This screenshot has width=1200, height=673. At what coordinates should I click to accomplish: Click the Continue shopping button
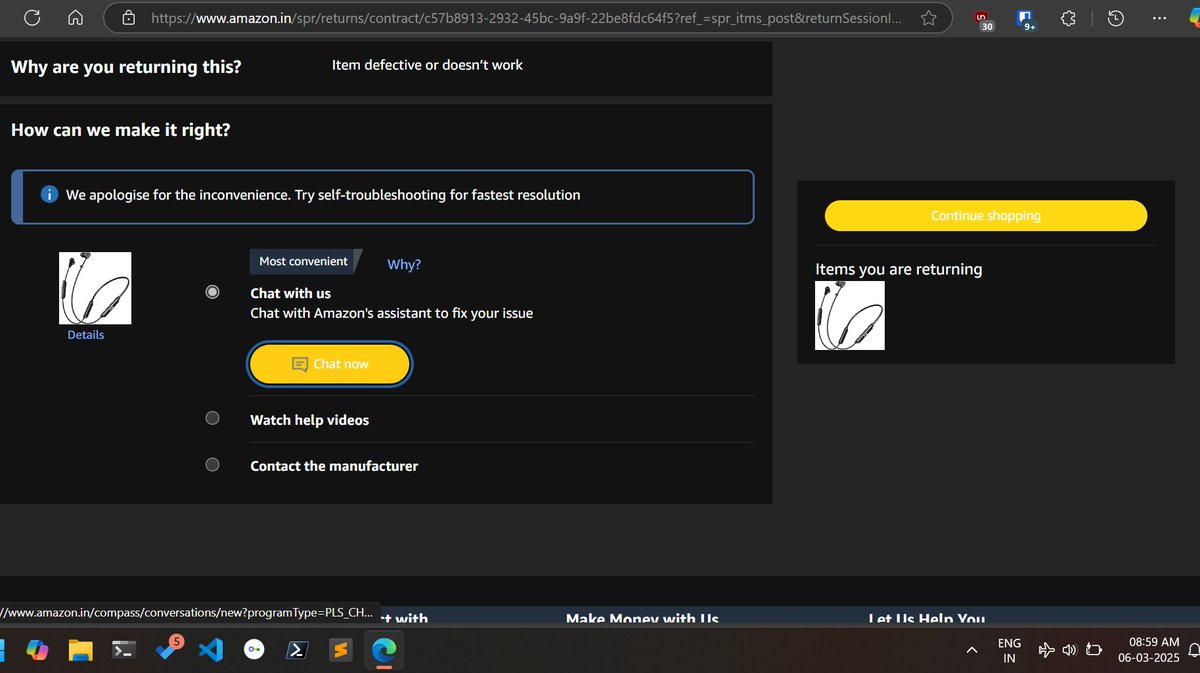point(986,215)
